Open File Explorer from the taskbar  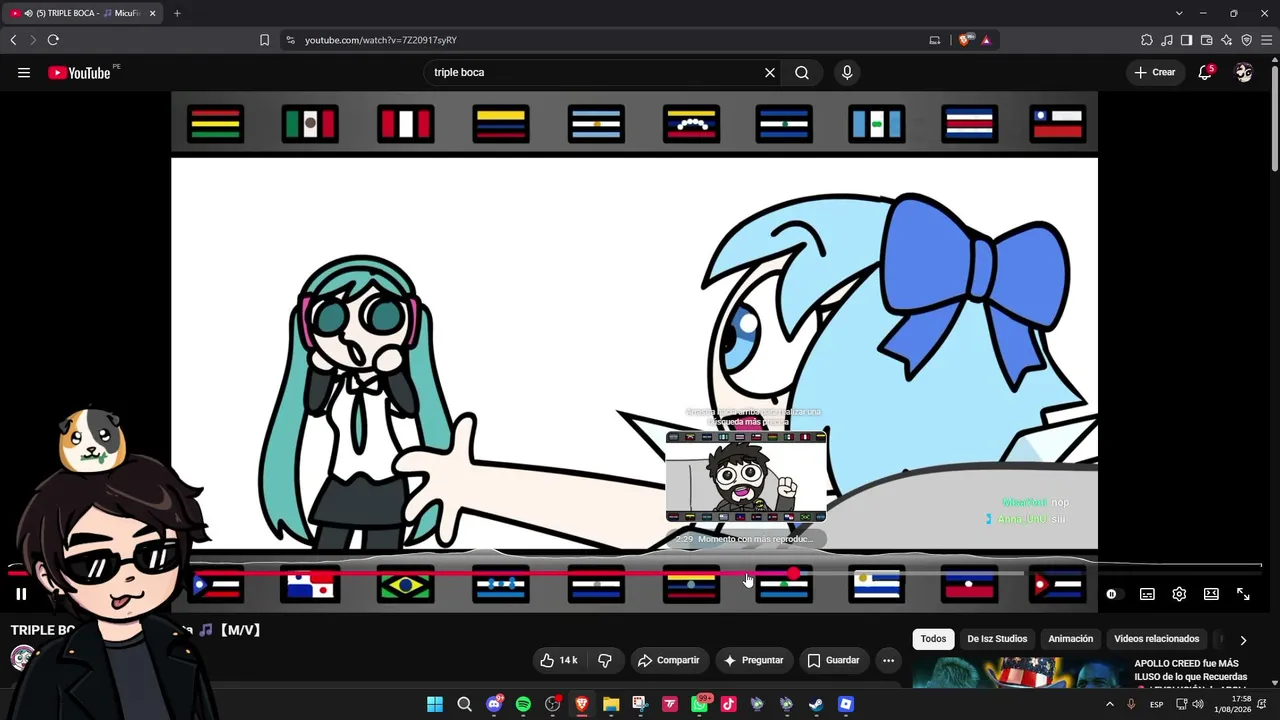[611, 704]
